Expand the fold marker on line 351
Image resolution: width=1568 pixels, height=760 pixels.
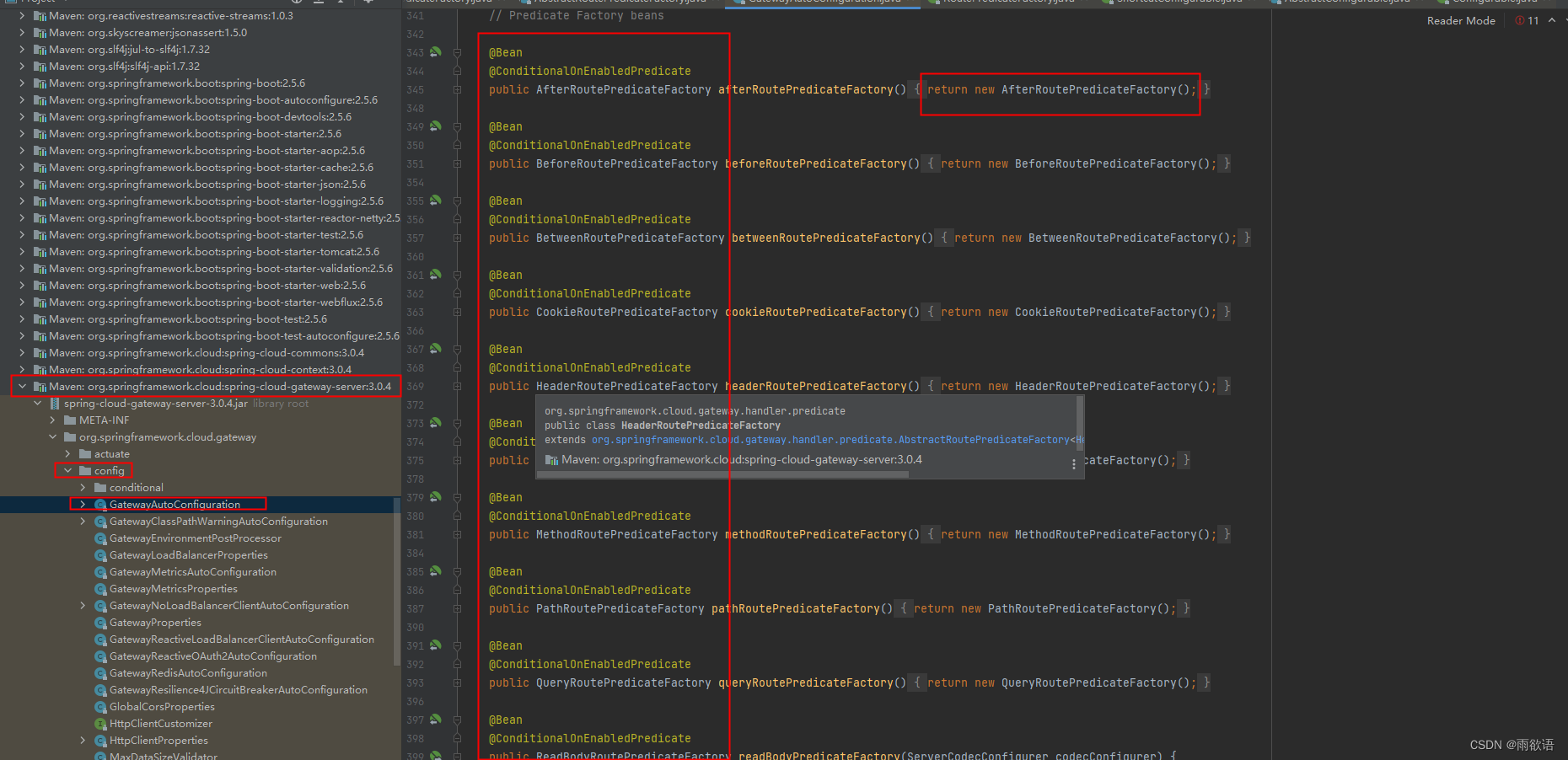457,163
